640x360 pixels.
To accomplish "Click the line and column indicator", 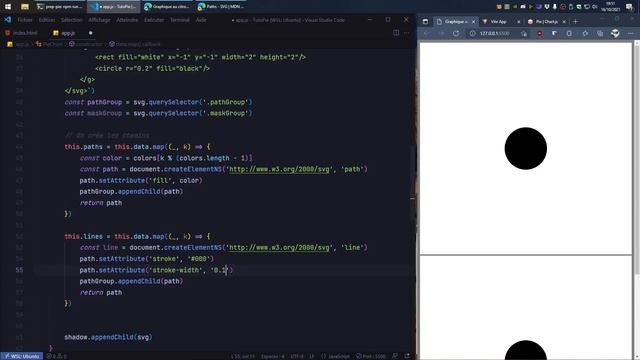I will 242,356.
